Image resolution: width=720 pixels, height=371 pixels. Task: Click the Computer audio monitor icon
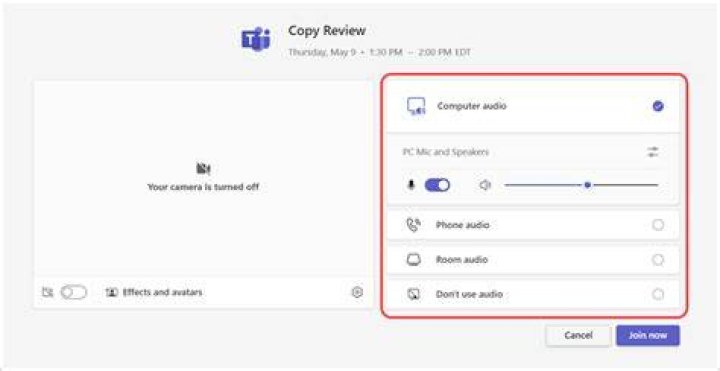click(416, 107)
